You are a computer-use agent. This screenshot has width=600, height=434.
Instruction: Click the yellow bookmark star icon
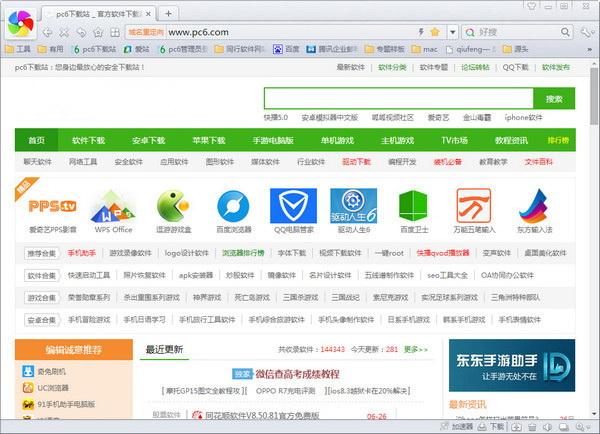pyautogui.click(x=435, y=32)
